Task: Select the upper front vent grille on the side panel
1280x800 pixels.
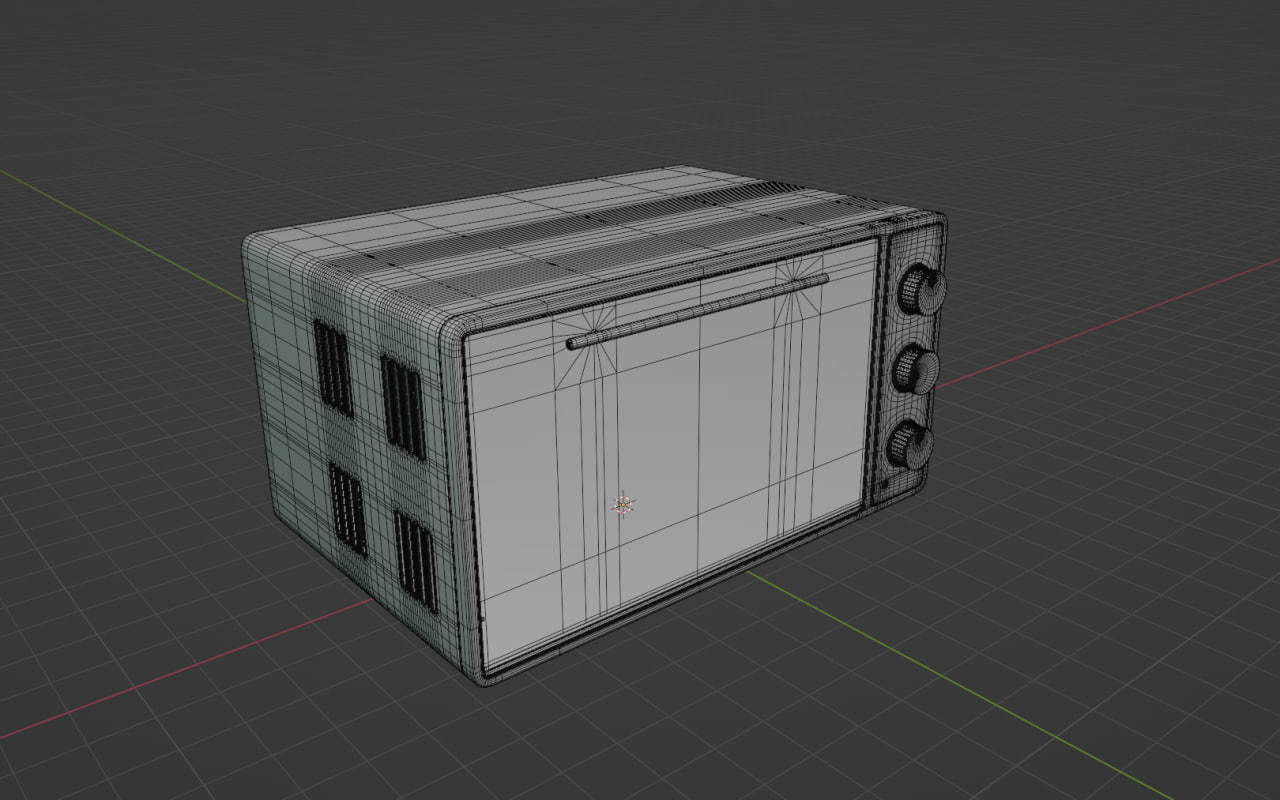Action: 403,407
